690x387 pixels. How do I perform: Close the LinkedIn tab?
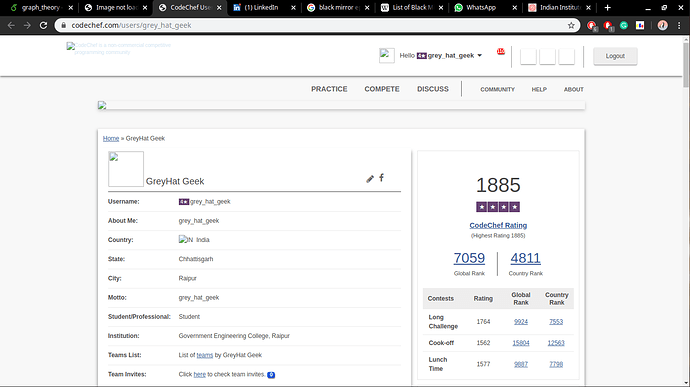294,7
